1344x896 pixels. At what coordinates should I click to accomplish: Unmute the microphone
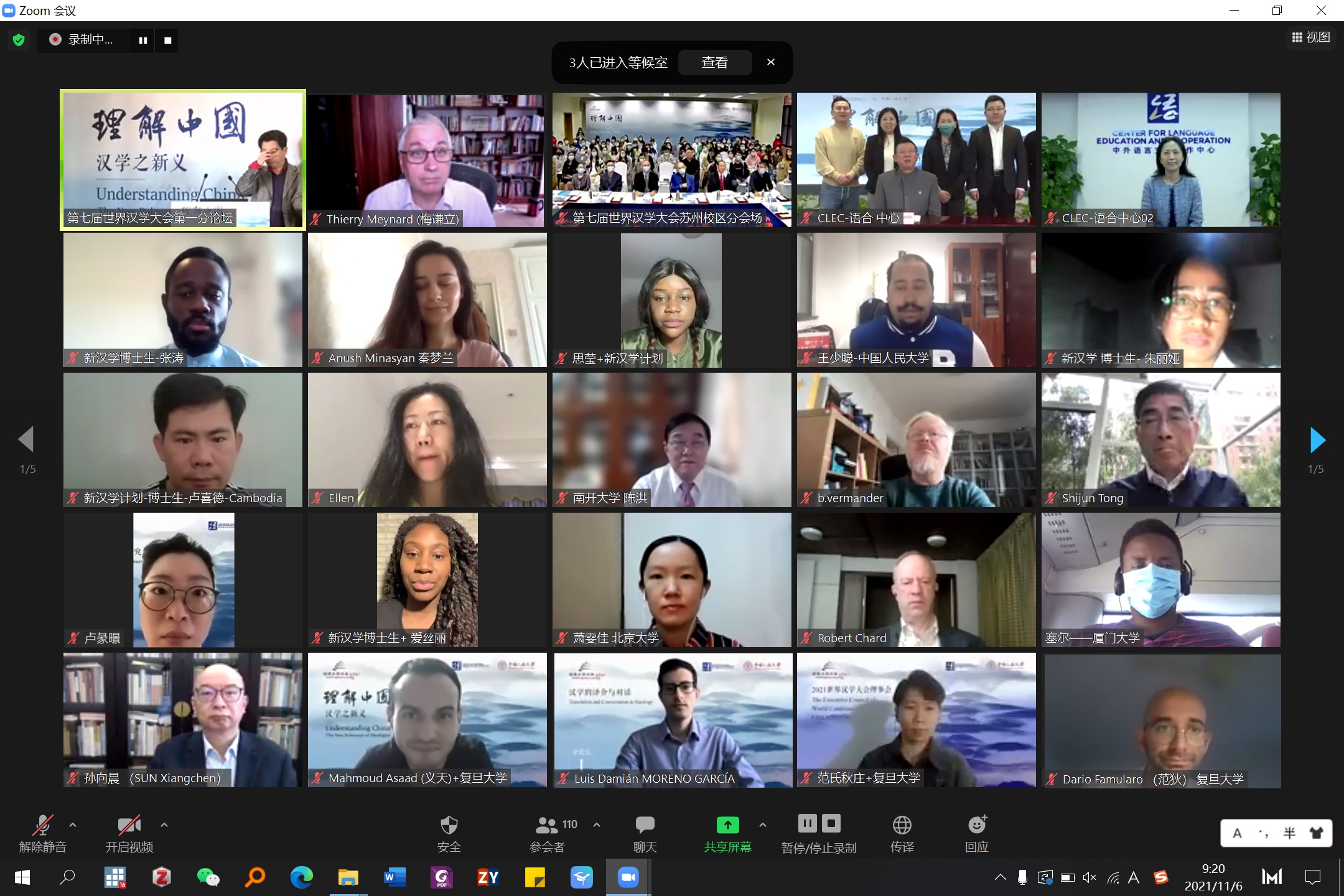point(42,826)
